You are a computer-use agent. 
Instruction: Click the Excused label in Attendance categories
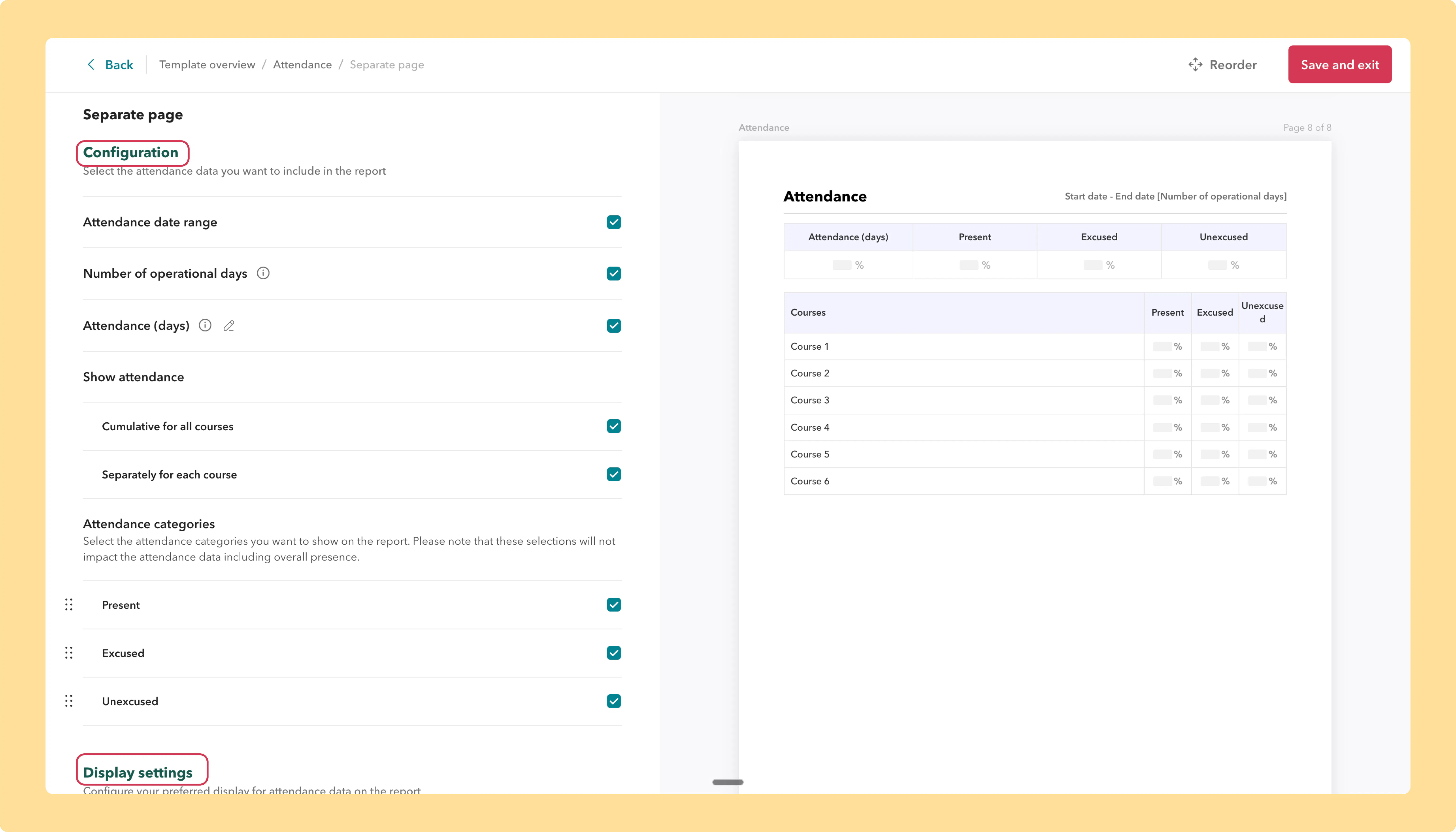[123, 653]
